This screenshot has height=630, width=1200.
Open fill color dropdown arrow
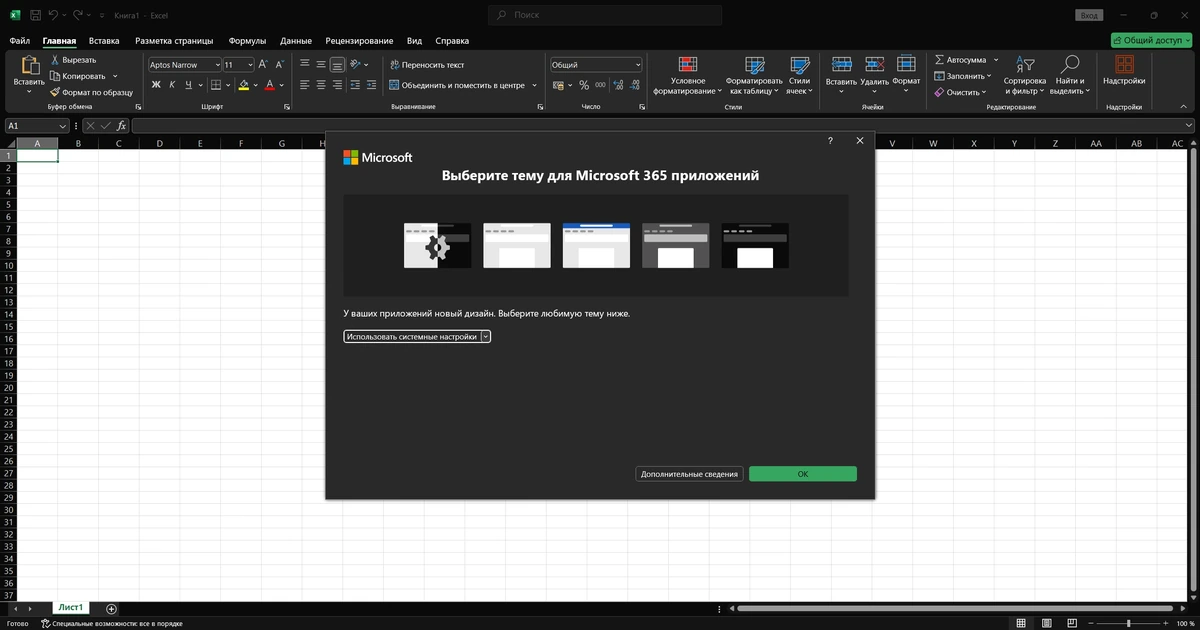coord(256,85)
